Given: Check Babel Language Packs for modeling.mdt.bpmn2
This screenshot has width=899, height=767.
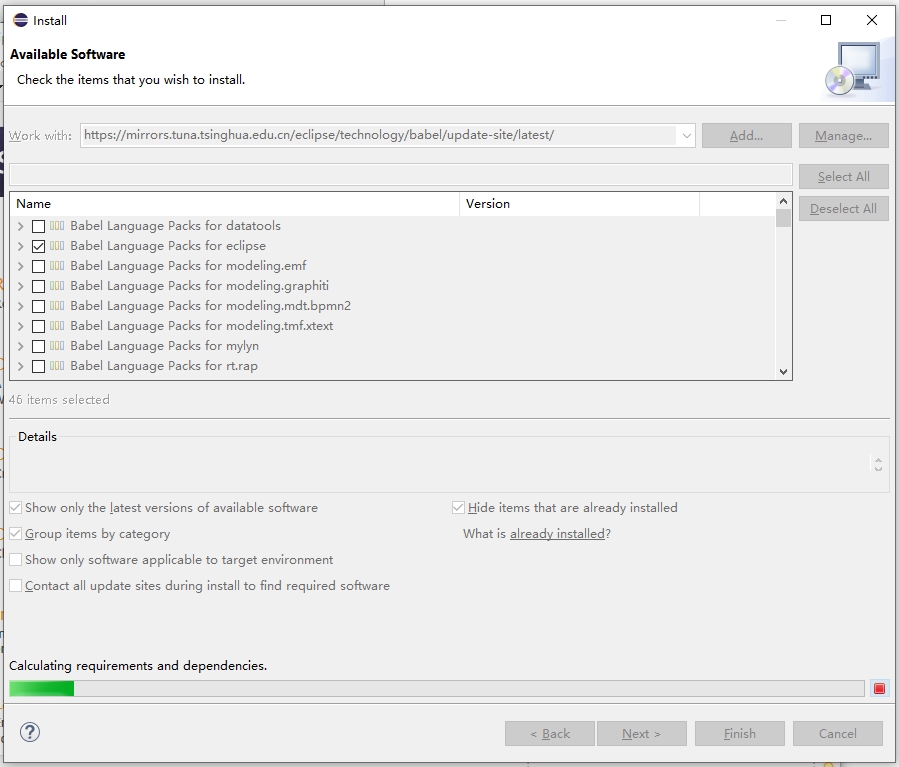Looking at the screenshot, I should (x=38, y=306).
